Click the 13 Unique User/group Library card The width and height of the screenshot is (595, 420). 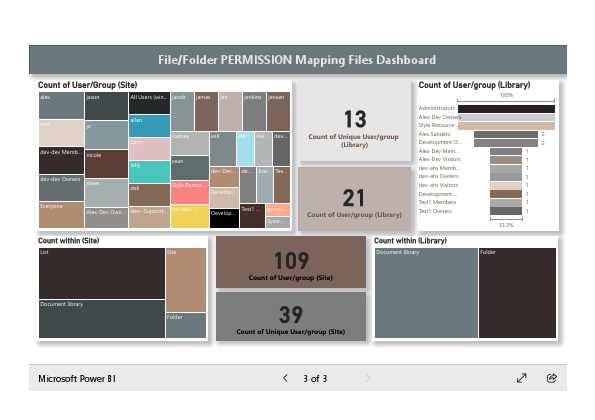tap(354, 121)
